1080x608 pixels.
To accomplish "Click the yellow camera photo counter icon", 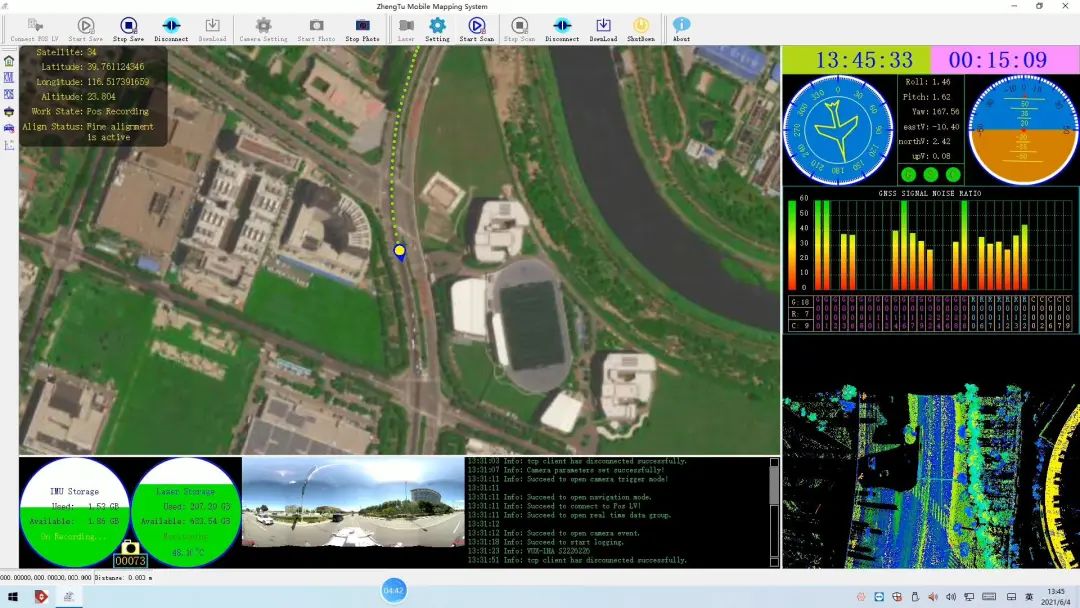I will [130, 547].
